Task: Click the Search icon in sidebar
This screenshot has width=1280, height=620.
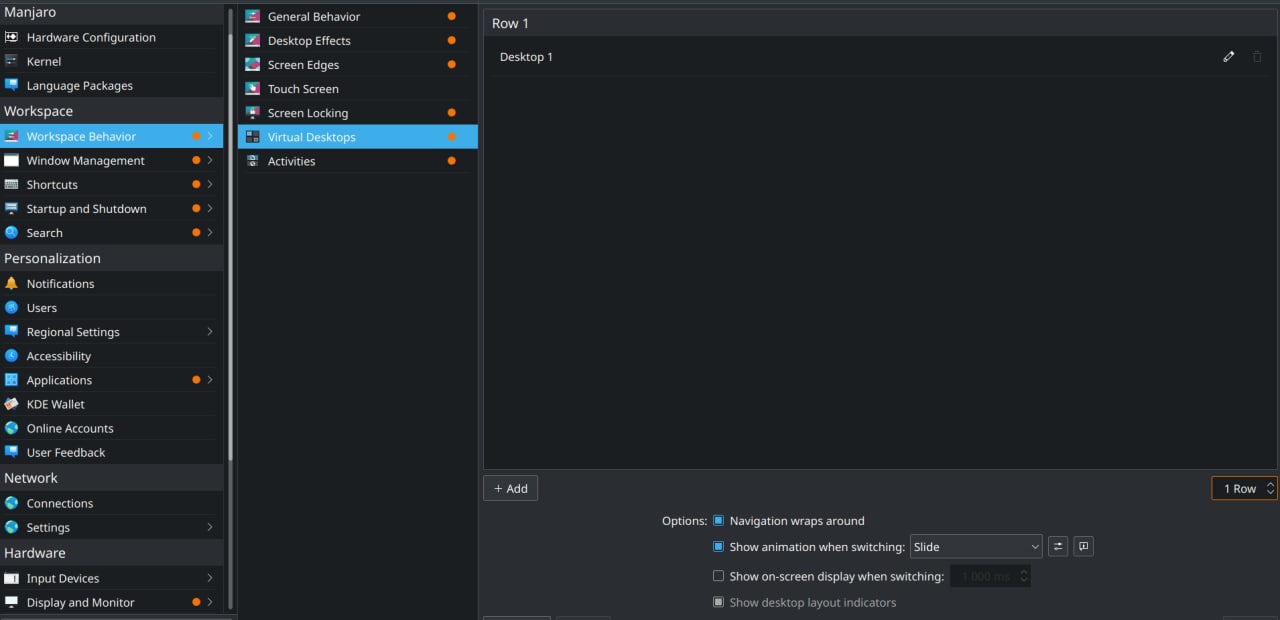Action: pyautogui.click(x=11, y=232)
